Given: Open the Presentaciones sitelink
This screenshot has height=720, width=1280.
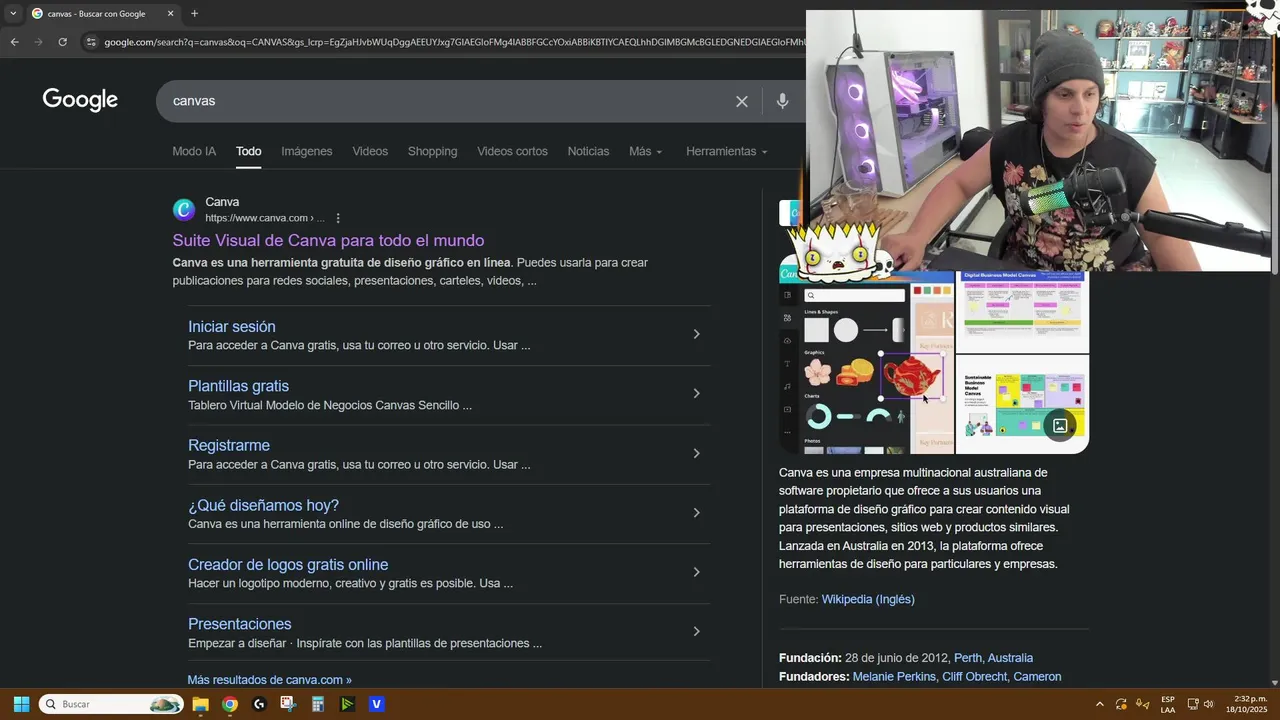Looking at the screenshot, I should (x=240, y=624).
